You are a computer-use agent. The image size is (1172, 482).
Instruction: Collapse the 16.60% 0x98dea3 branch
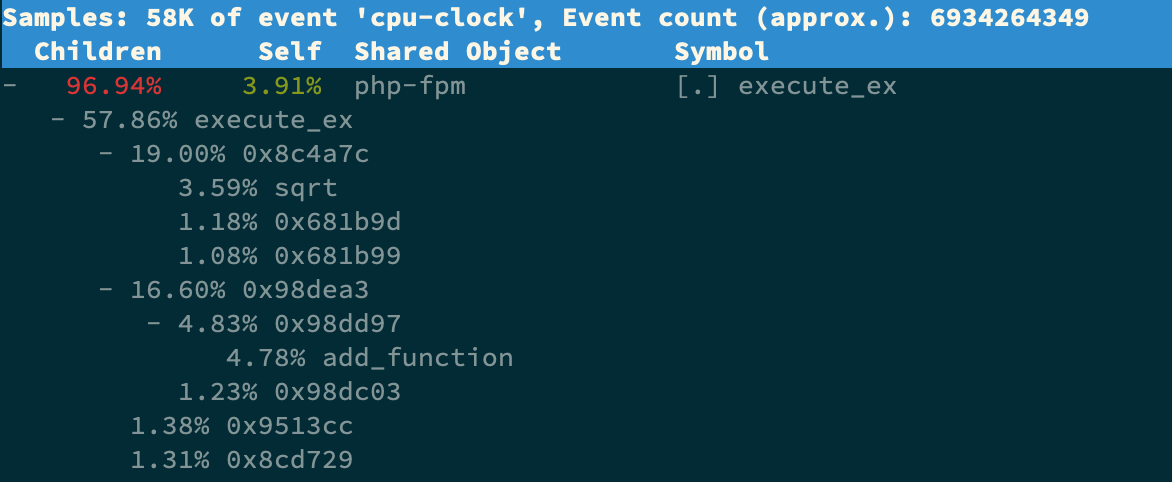105,290
